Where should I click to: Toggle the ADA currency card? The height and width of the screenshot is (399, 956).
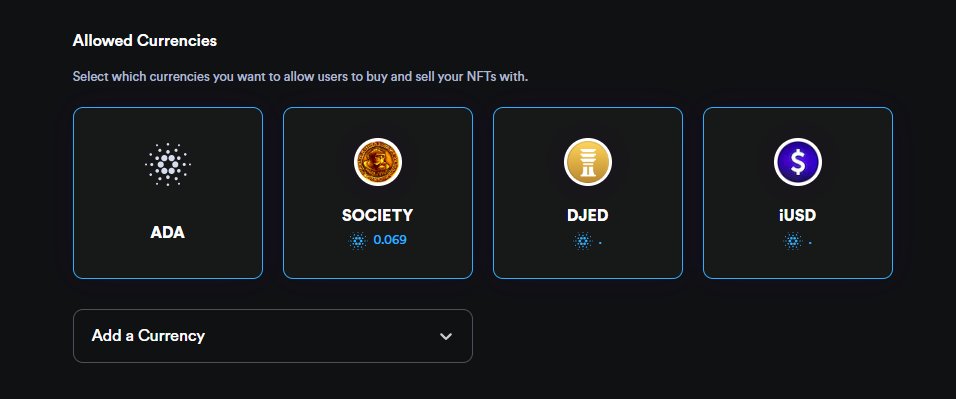click(x=168, y=193)
